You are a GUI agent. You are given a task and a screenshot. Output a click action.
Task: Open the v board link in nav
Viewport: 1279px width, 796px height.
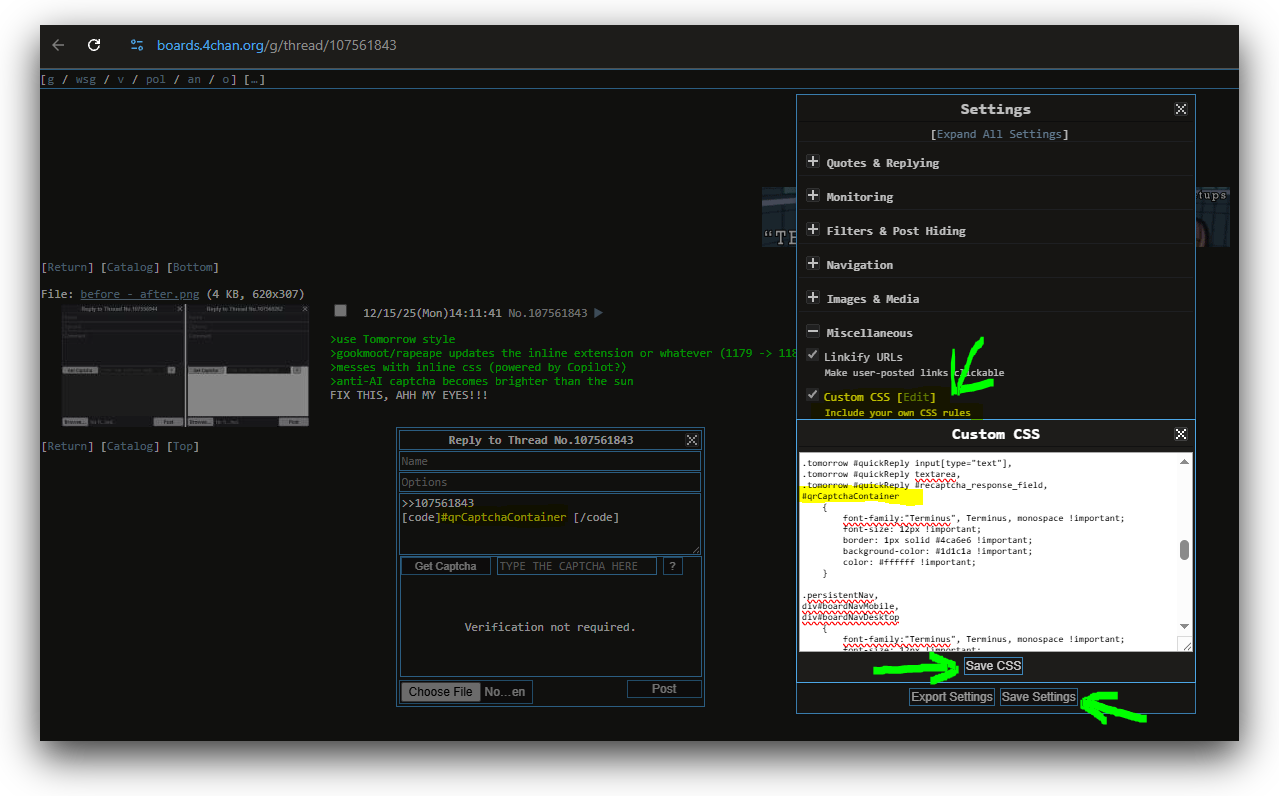pyautogui.click(x=120, y=79)
